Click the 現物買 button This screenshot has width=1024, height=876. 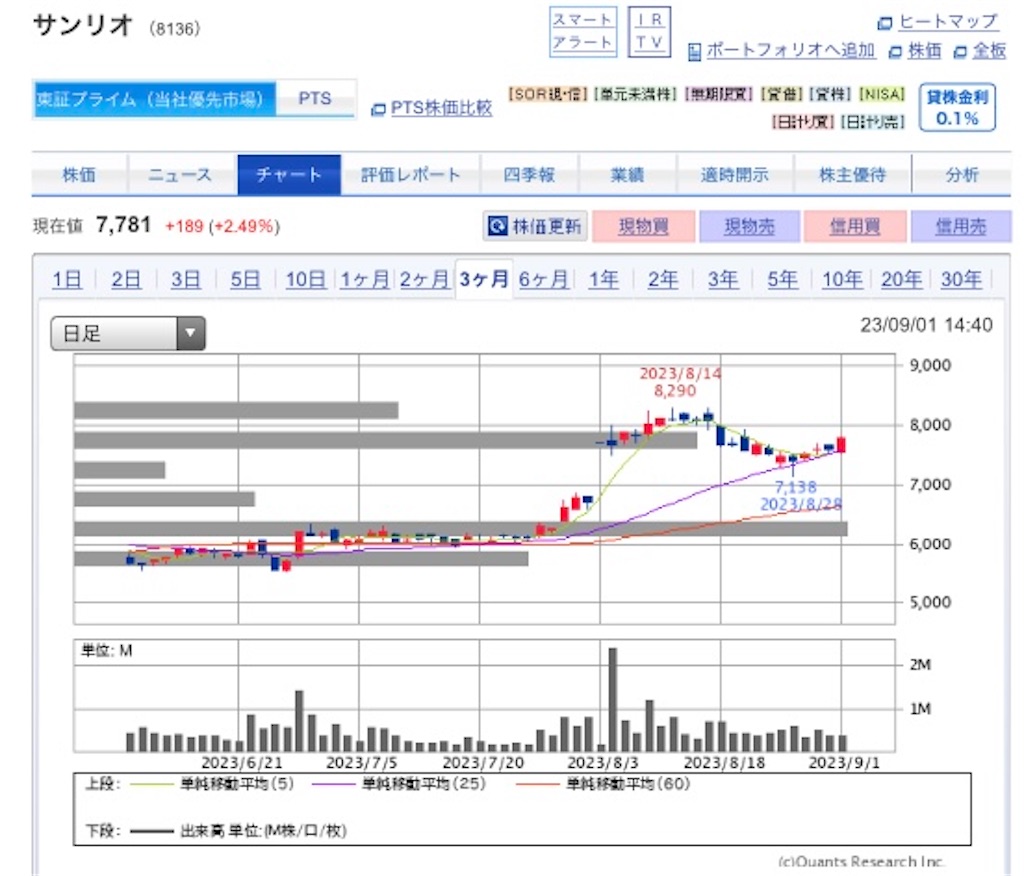(643, 226)
